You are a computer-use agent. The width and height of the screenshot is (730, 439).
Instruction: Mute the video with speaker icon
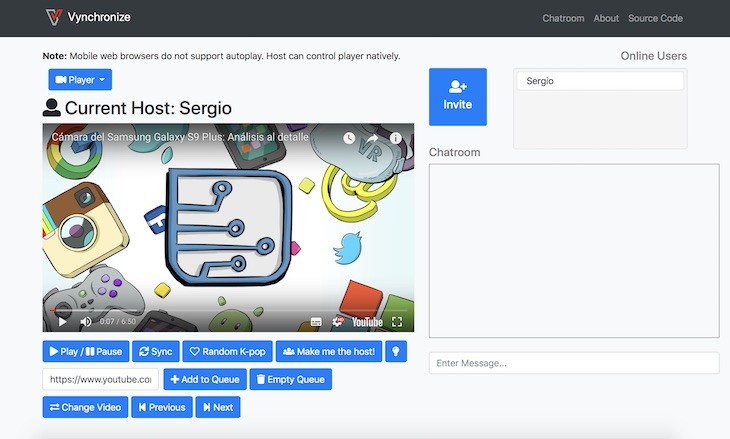click(x=86, y=322)
